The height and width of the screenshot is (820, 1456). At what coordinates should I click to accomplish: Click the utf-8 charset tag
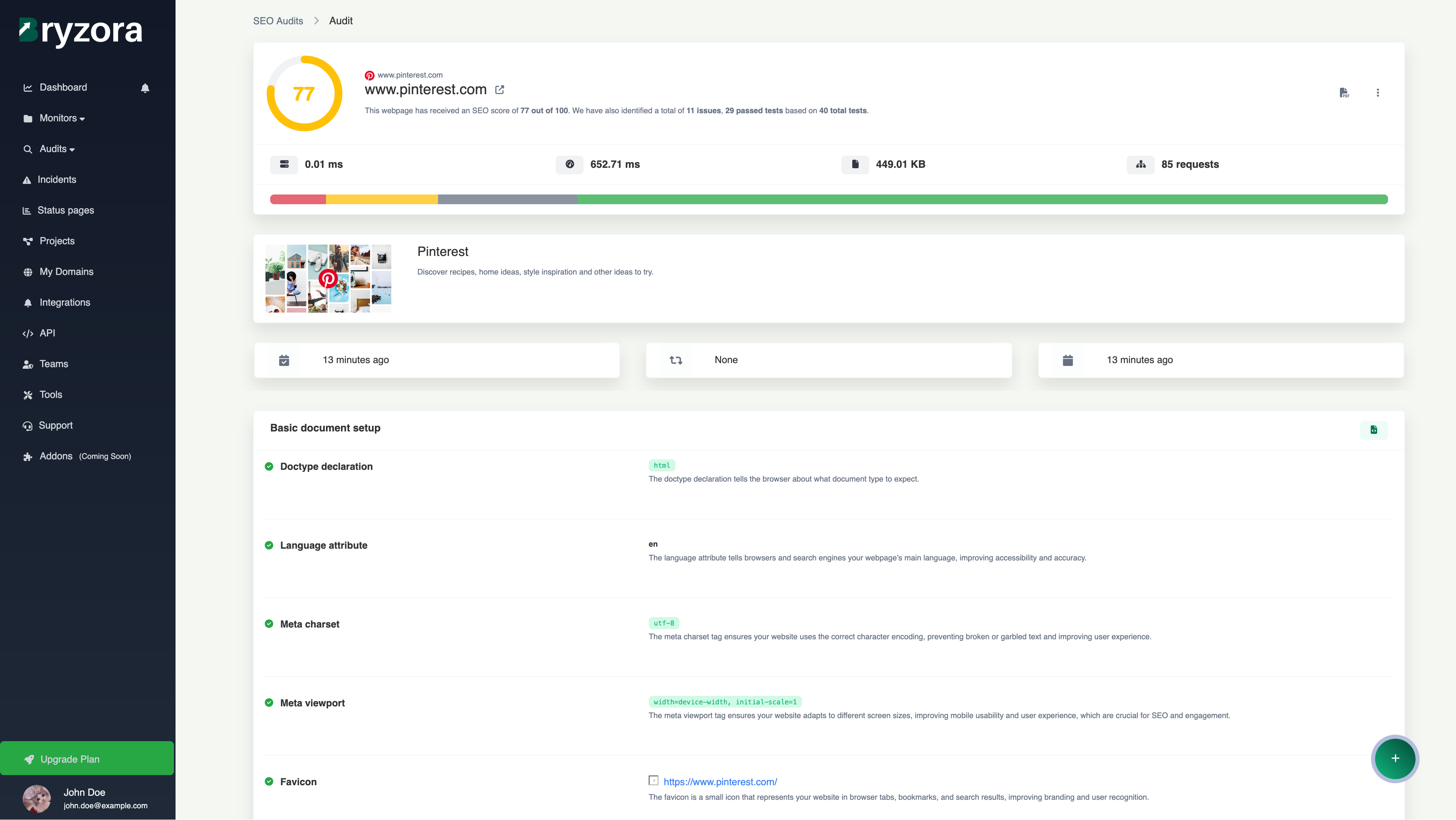[664, 623]
